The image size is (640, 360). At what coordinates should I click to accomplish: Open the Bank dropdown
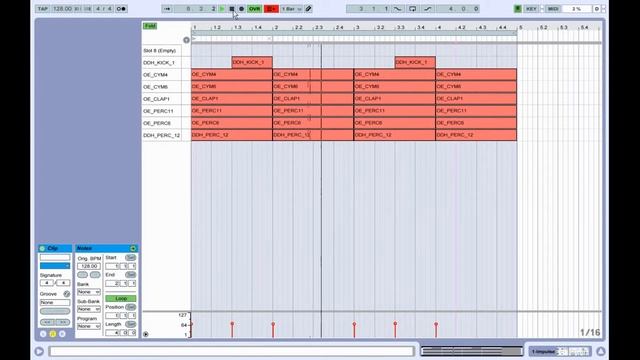pos(89,292)
